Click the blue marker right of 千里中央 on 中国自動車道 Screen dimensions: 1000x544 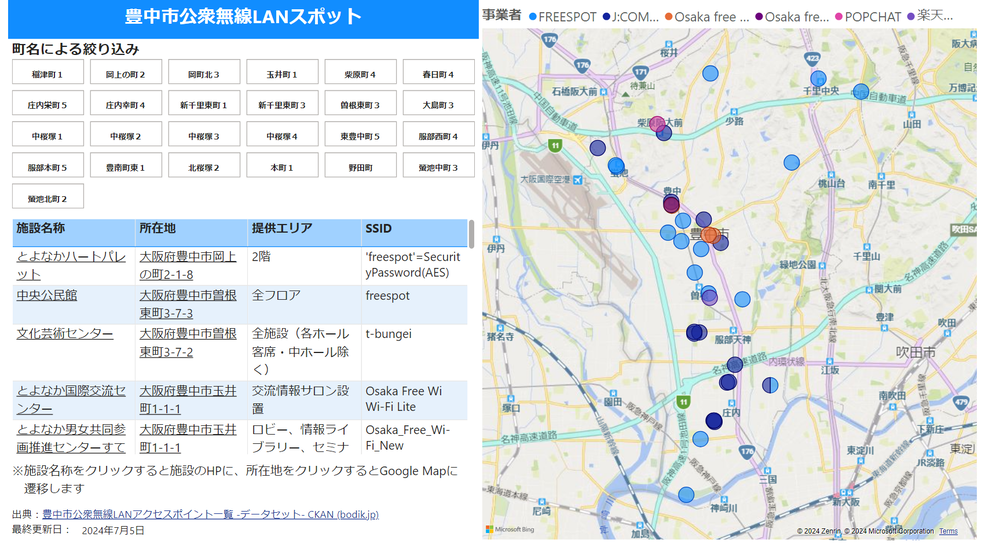point(861,91)
